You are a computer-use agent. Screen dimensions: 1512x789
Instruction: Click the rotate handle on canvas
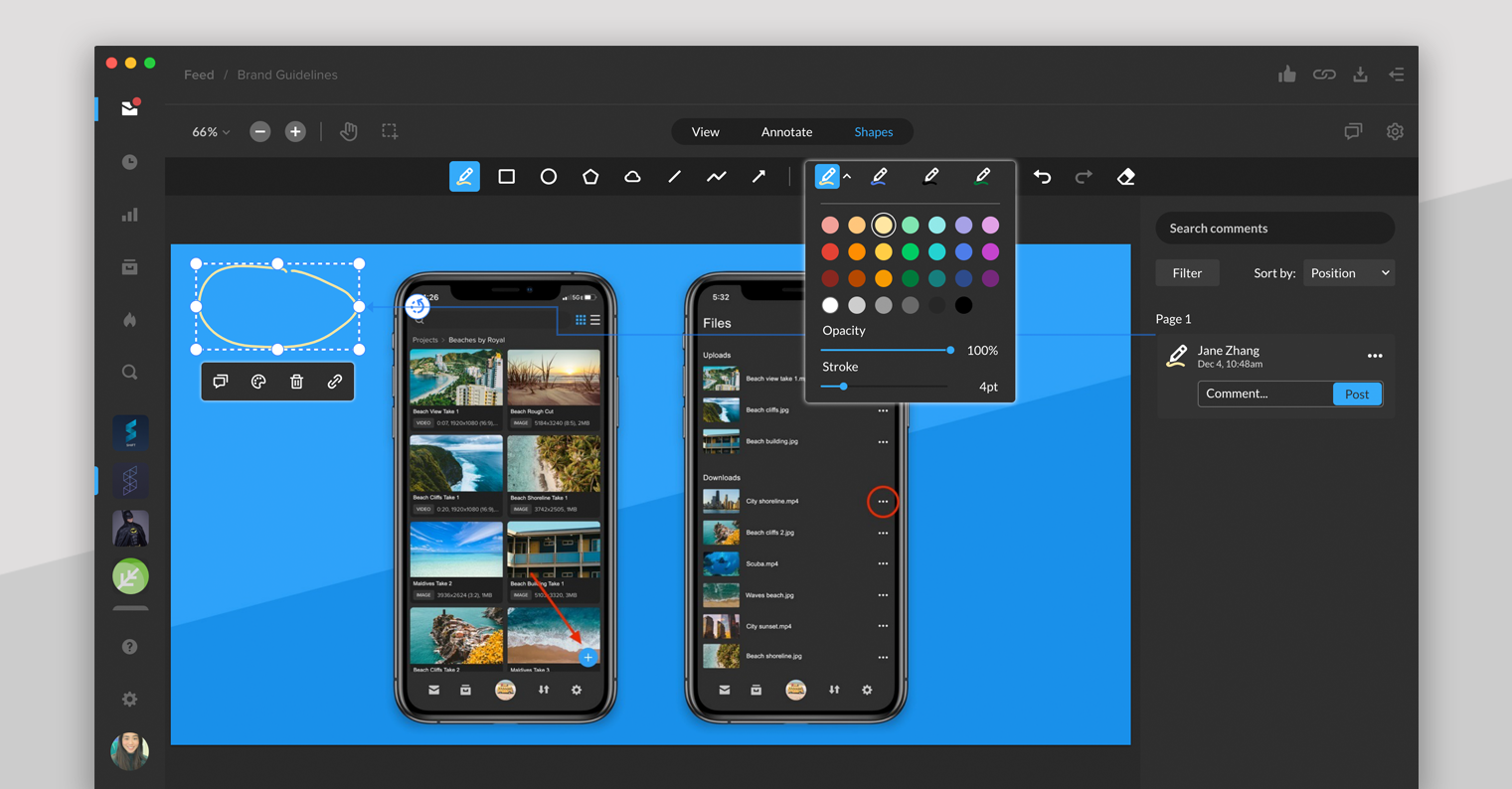(418, 306)
